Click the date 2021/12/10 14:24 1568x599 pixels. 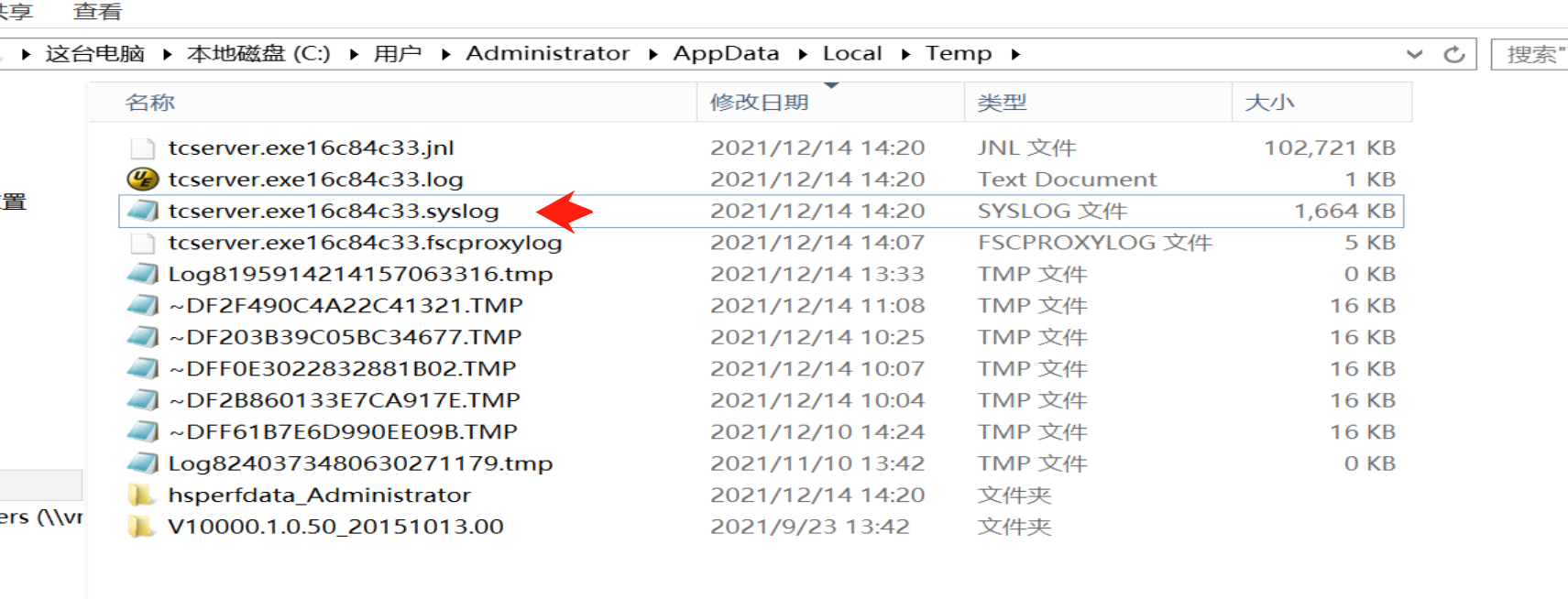[x=817, y=431]
